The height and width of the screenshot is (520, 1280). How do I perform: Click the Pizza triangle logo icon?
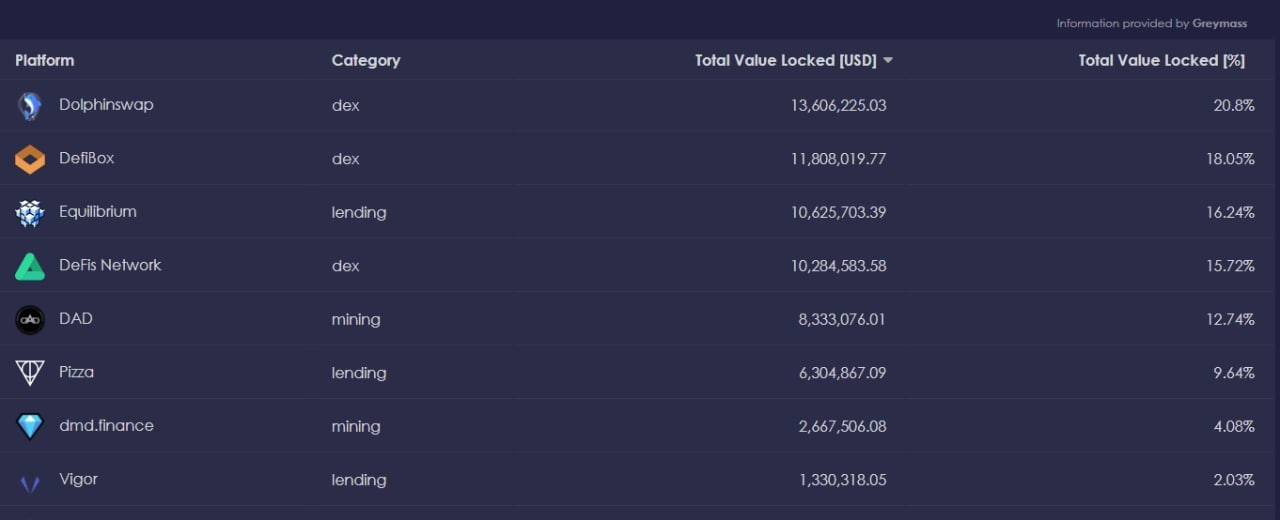click(x=30, y=373)
